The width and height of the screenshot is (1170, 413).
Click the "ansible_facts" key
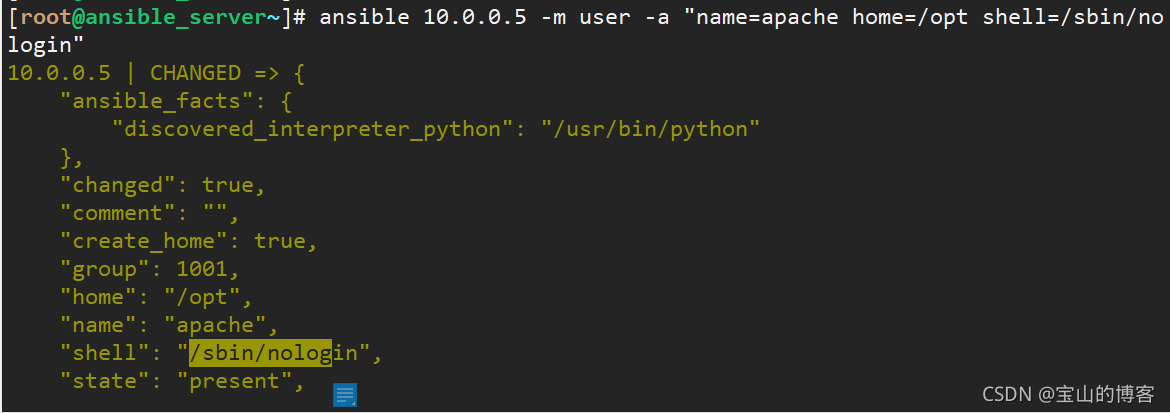[157, 102]
